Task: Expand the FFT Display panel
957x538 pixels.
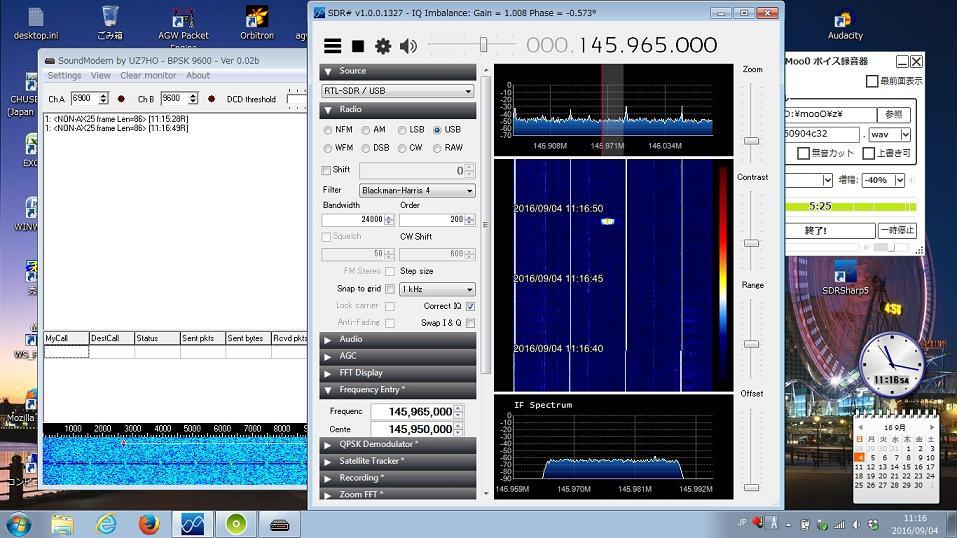Action: pos(397,373)
